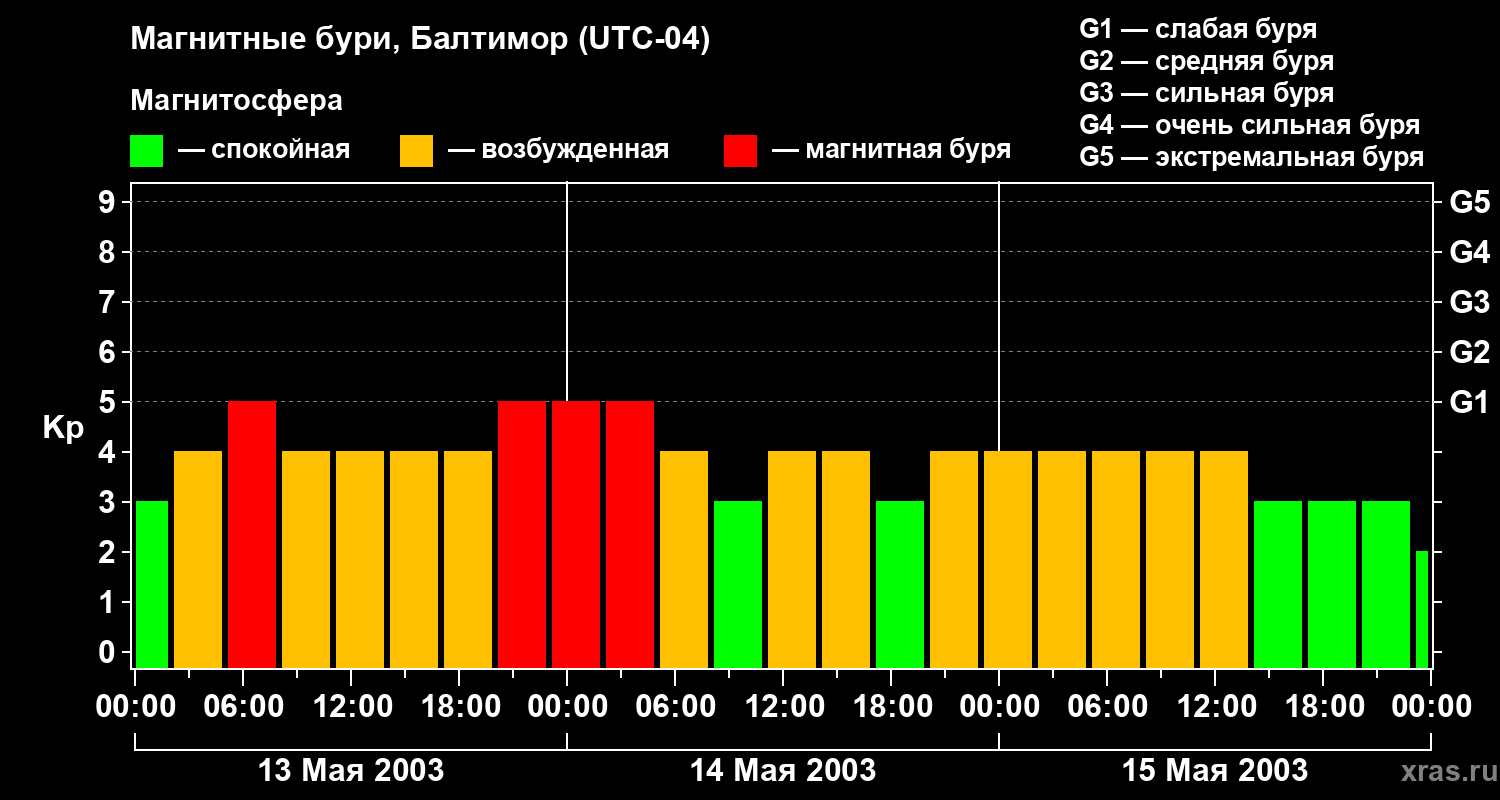Click the first green bar at chart start
The height and width of the screenshot is (800, 1500).
pyautogui.click(x=152, y=584)
